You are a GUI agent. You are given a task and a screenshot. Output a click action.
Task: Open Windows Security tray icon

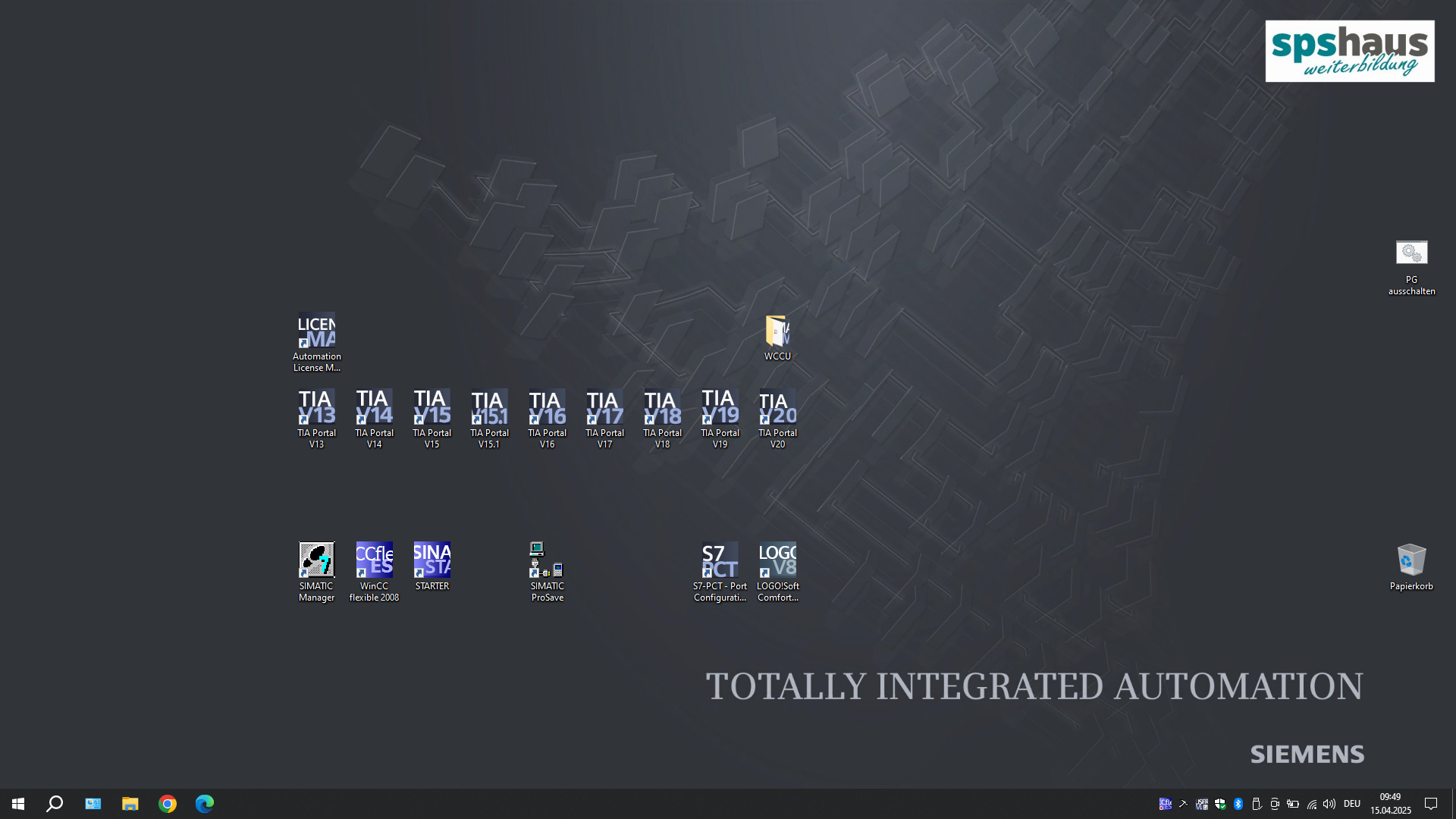click(1220, 804)
